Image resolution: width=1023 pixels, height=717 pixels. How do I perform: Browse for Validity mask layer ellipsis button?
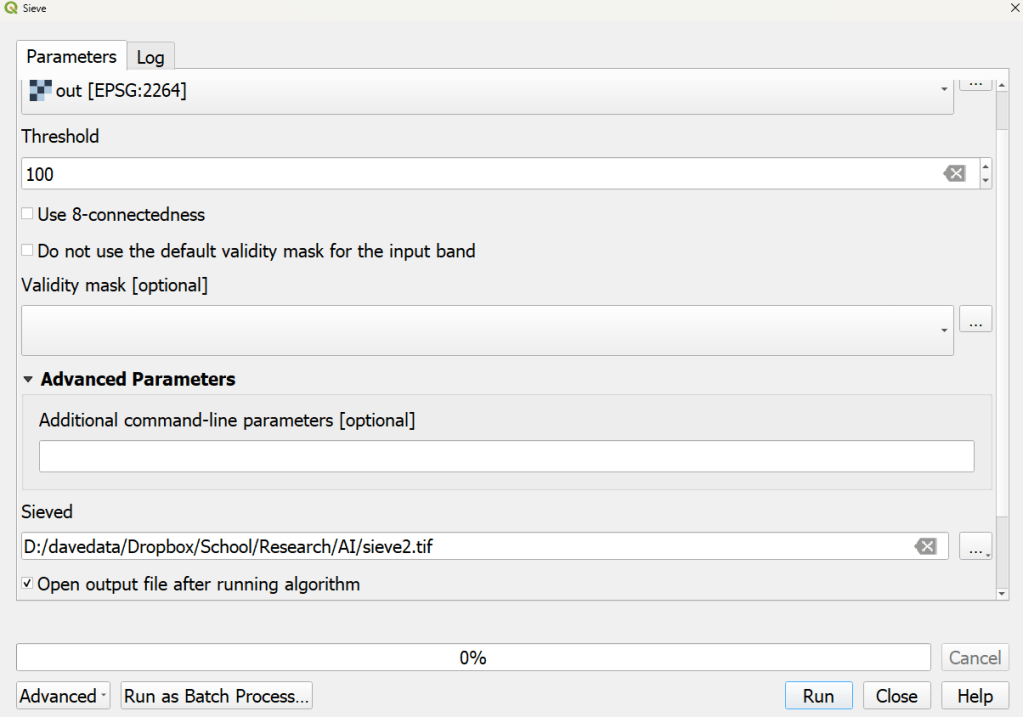click(x=975, y=320)
